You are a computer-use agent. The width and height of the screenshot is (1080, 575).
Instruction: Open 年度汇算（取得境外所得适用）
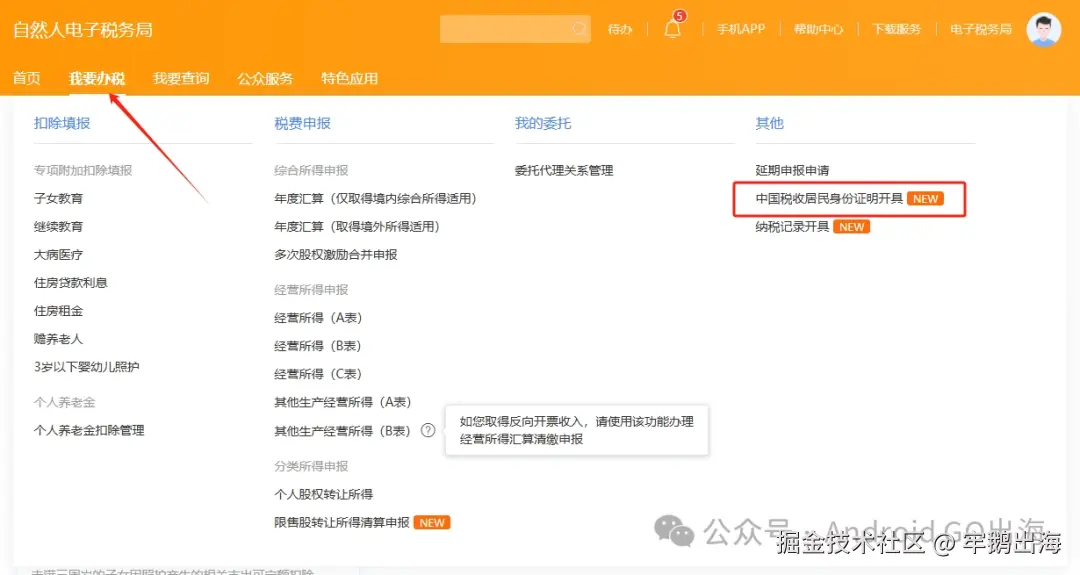[x=357, y=227]
